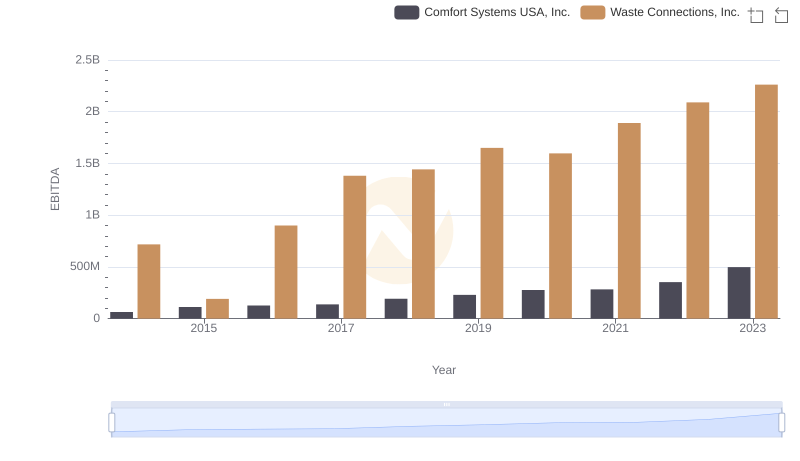Click the '2019' x-axis label

(478, 328)
